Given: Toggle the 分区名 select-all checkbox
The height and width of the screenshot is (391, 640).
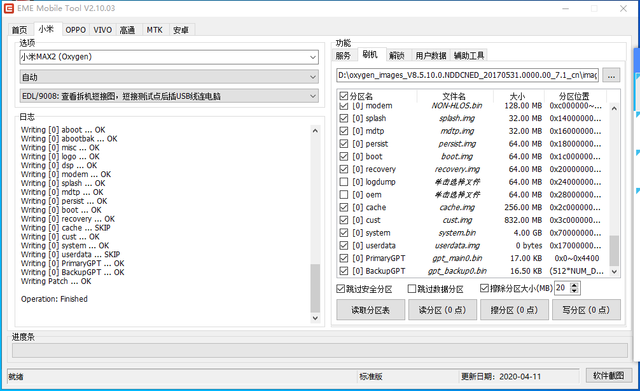Looking at the screenshot, I should click(344, 96).
